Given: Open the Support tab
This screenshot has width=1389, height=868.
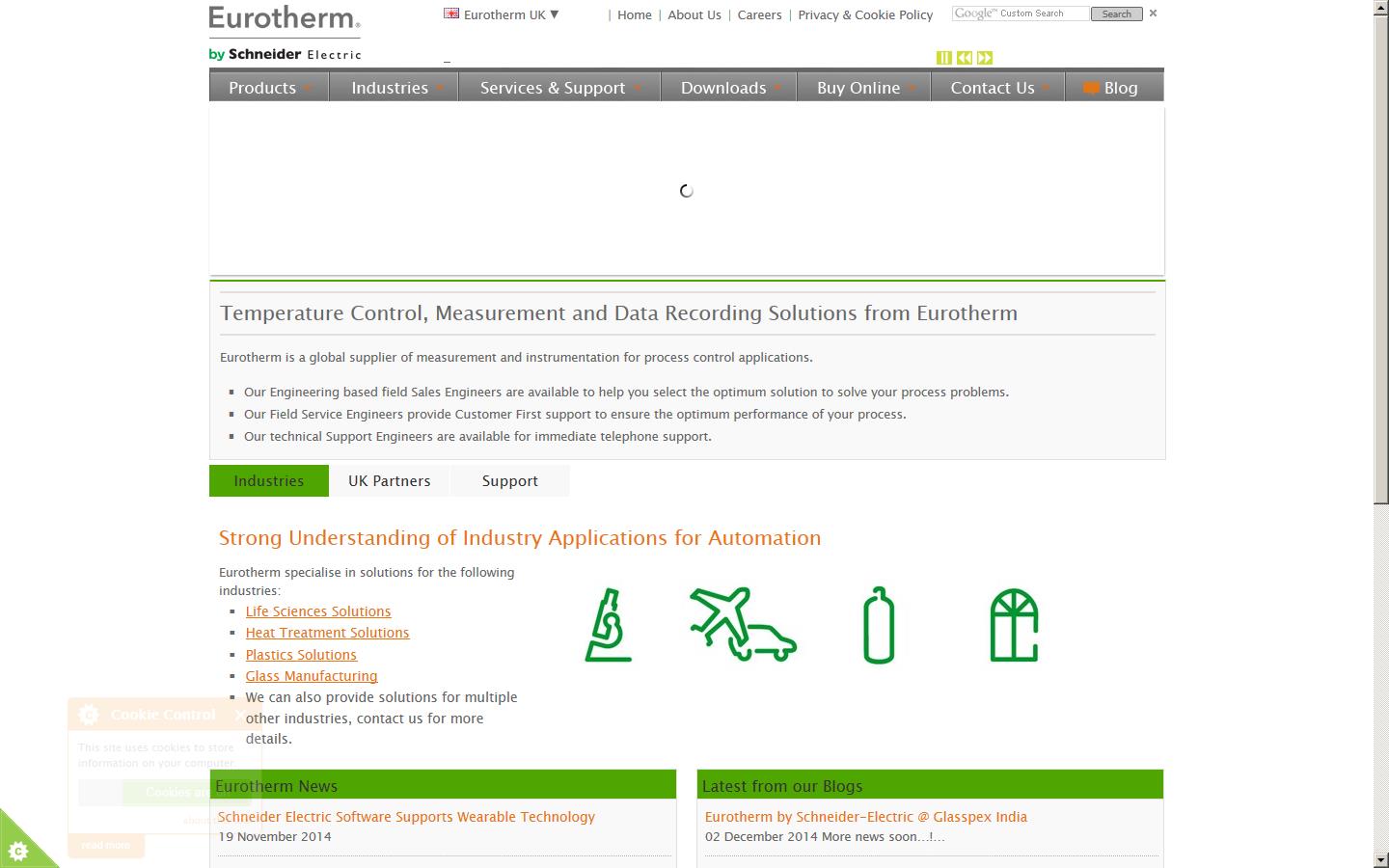Looking at the screenshot, I should [509, 480].
